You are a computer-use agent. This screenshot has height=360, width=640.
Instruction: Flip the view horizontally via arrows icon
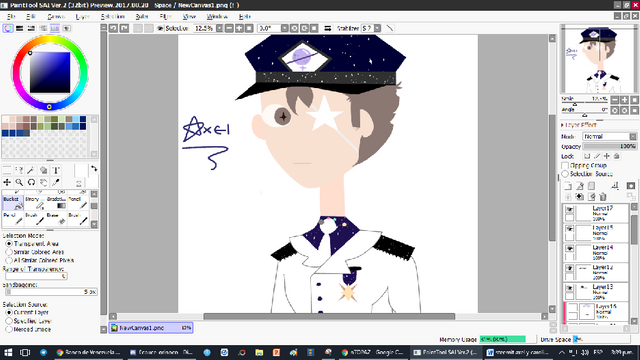327,28
